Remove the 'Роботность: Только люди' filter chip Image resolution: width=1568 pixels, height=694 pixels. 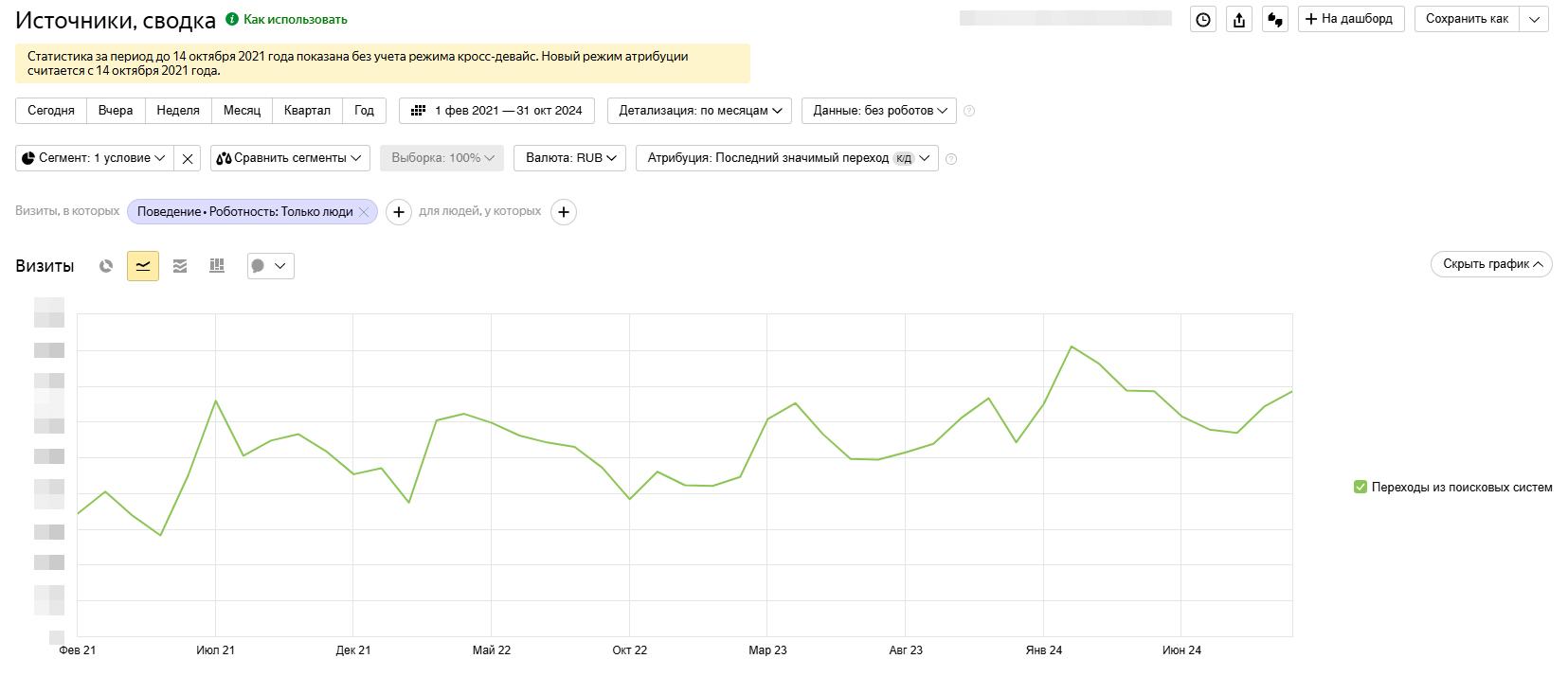pos(363,212)
